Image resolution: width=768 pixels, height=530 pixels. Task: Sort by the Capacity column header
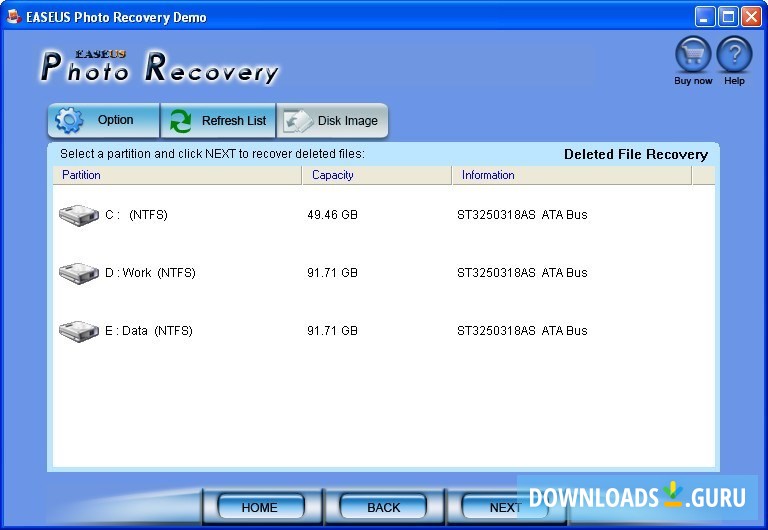pyautogui.click(x=377, y=175)
